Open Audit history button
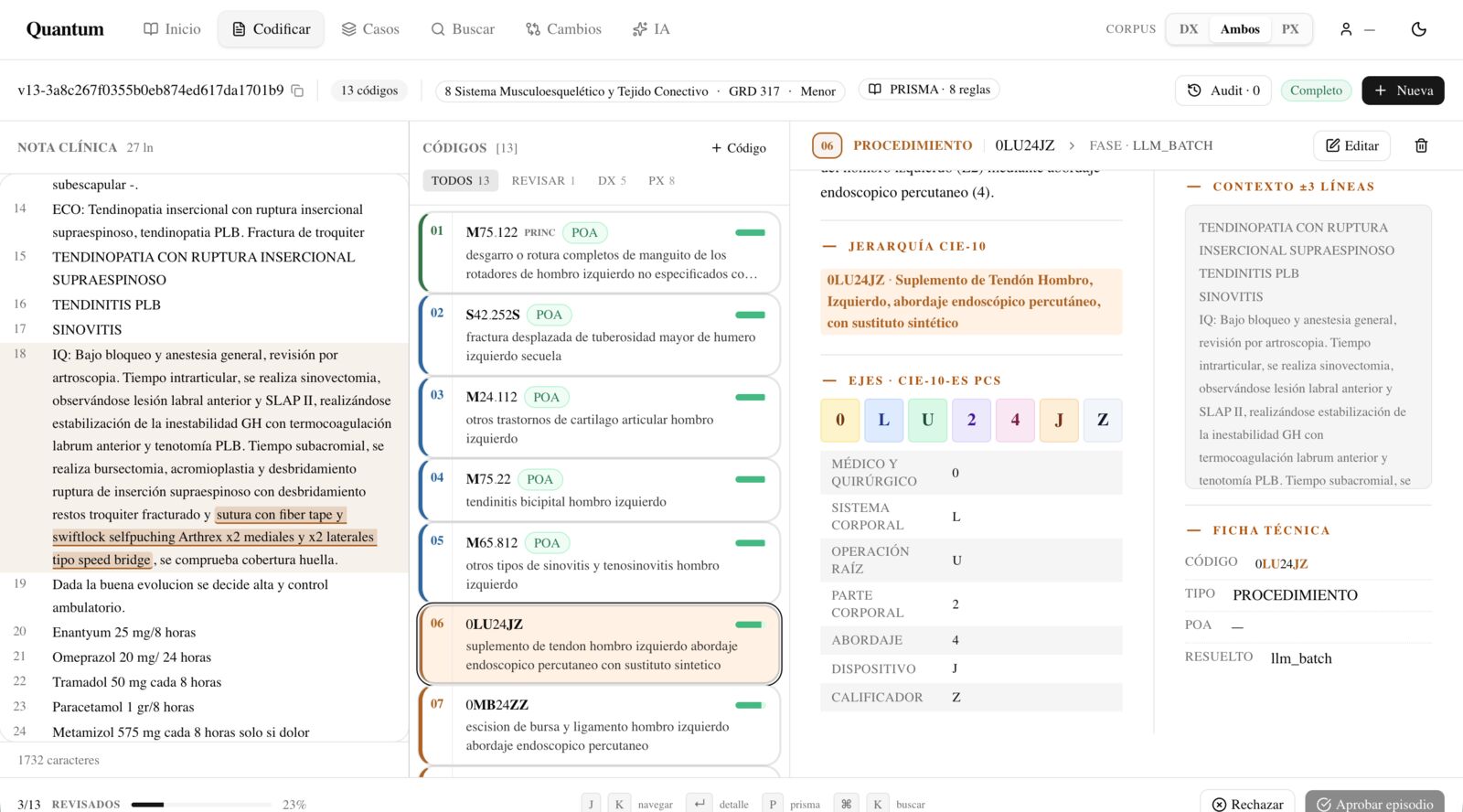This screenshot has height=812, width=1463. click(1223, 91)
